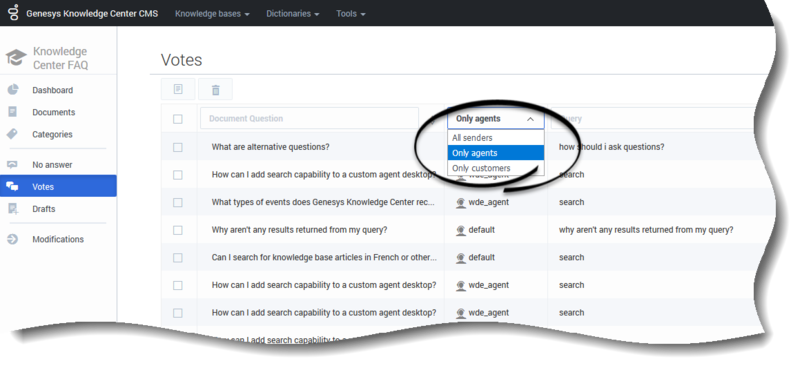Viewport: 800px width, 368px height.
Task: Check the 'What types of events' row checkbox
Action: [178, 202]
